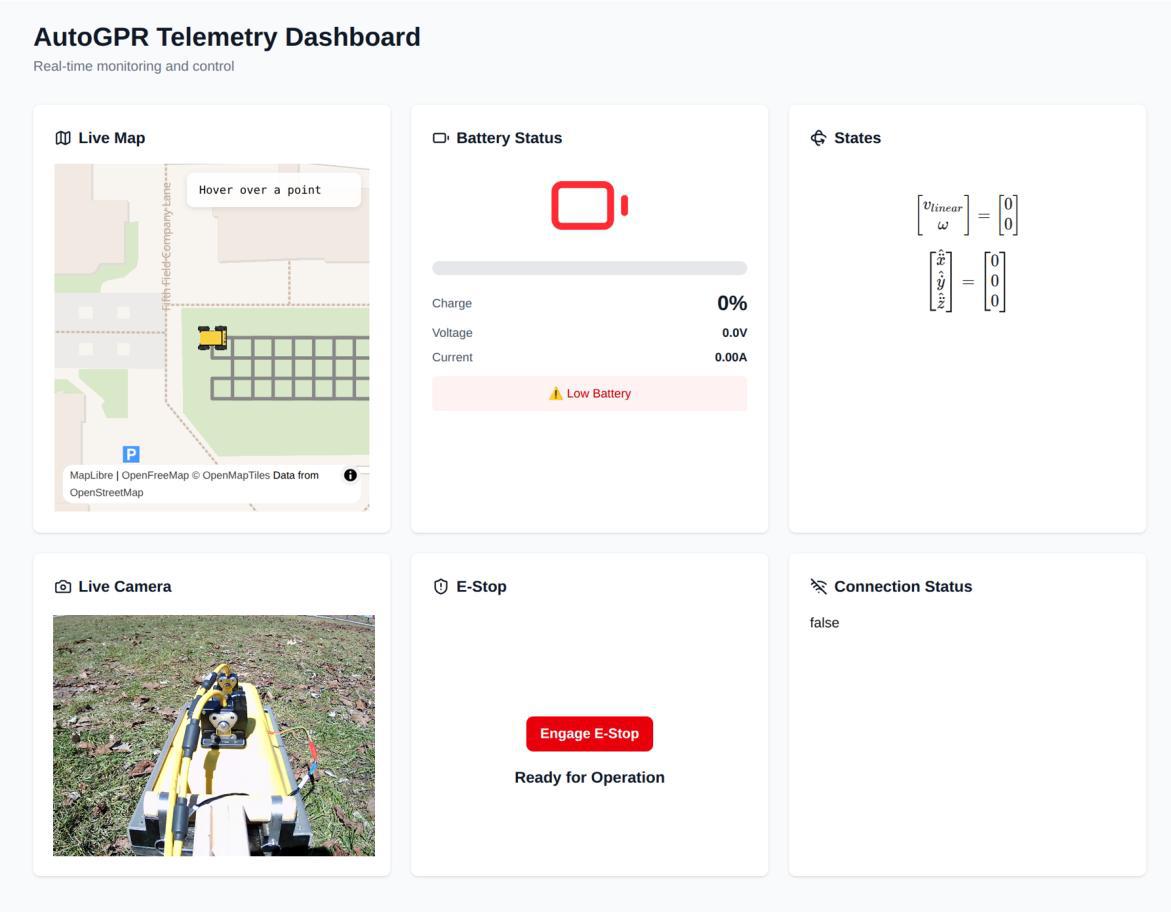
Task: Click the Engage E-Stop button
Action: [x=589, y=733]
